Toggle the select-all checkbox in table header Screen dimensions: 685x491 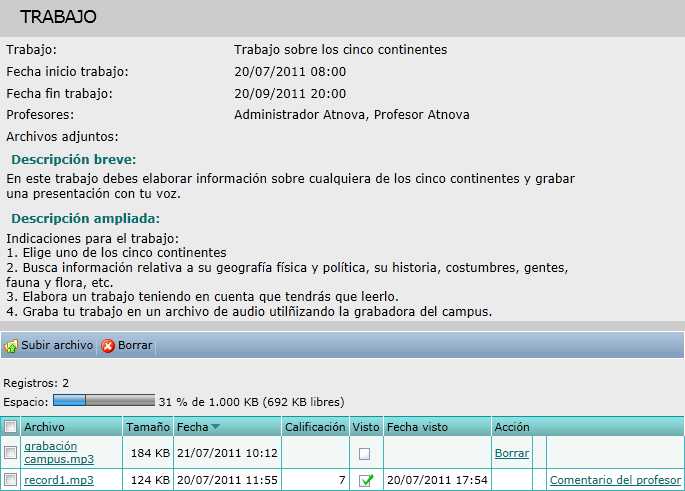click(x=10, y=426)
